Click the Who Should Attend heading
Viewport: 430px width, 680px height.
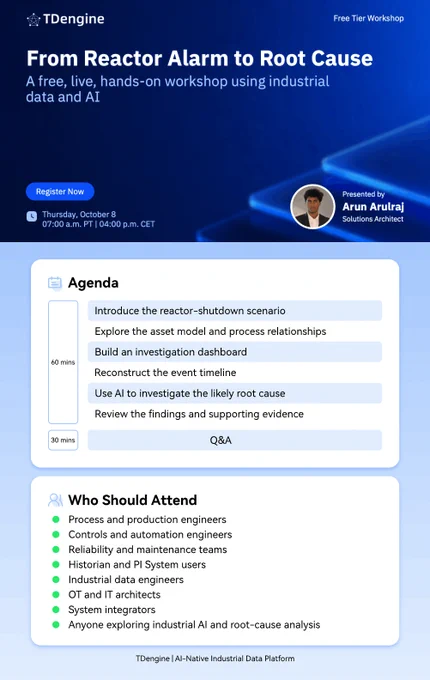pos(133,500)
